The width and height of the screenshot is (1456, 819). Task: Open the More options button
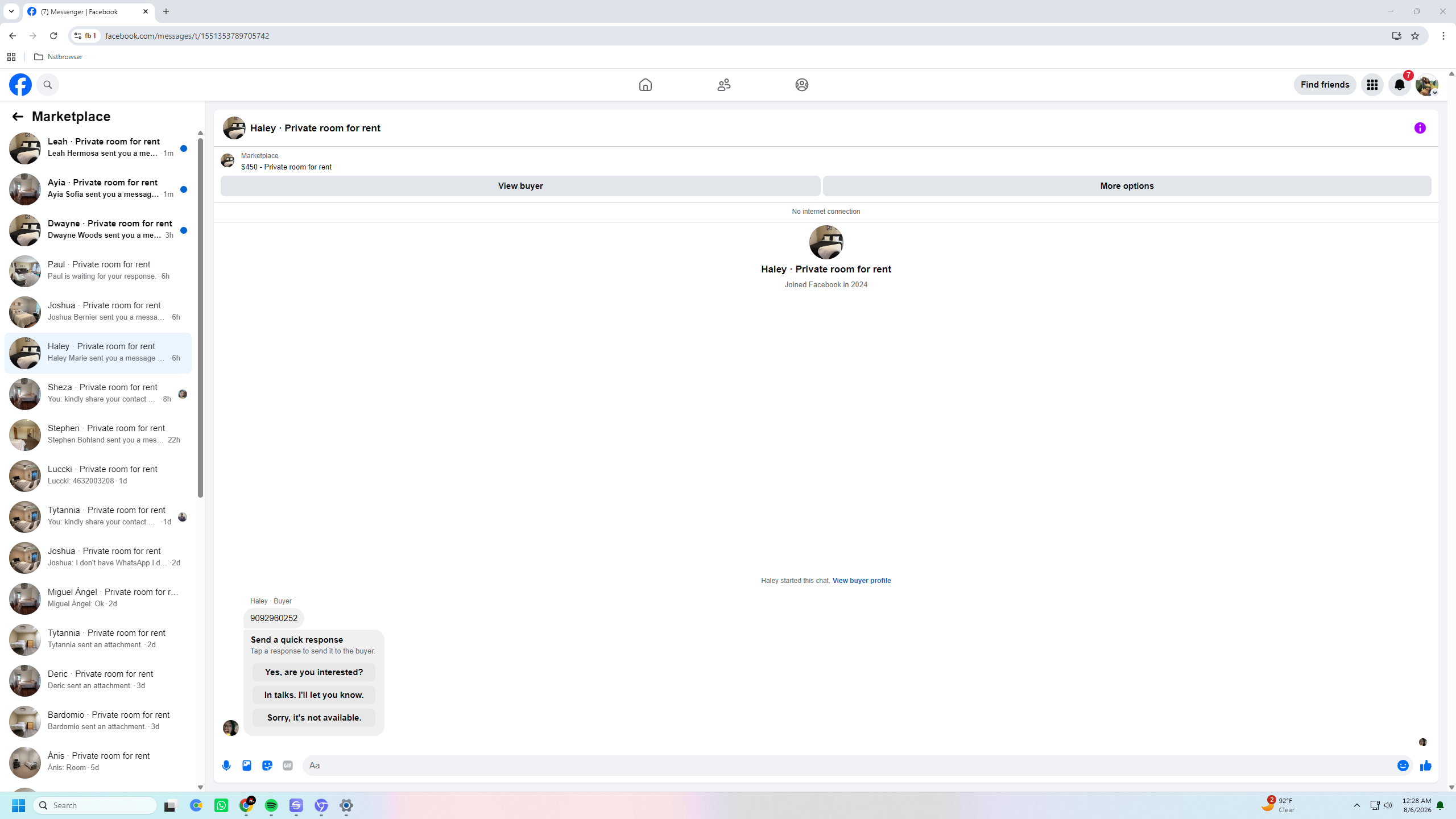pyautogui.click(x=1127, y=186)
